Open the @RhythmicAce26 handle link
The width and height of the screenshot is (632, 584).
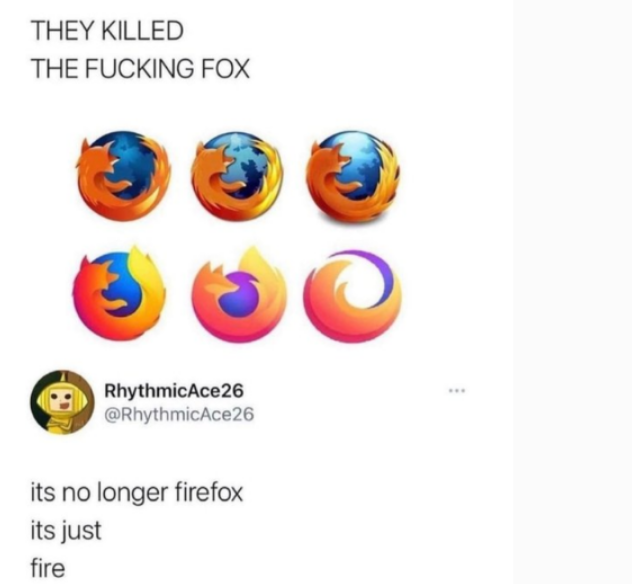(179, 414)
